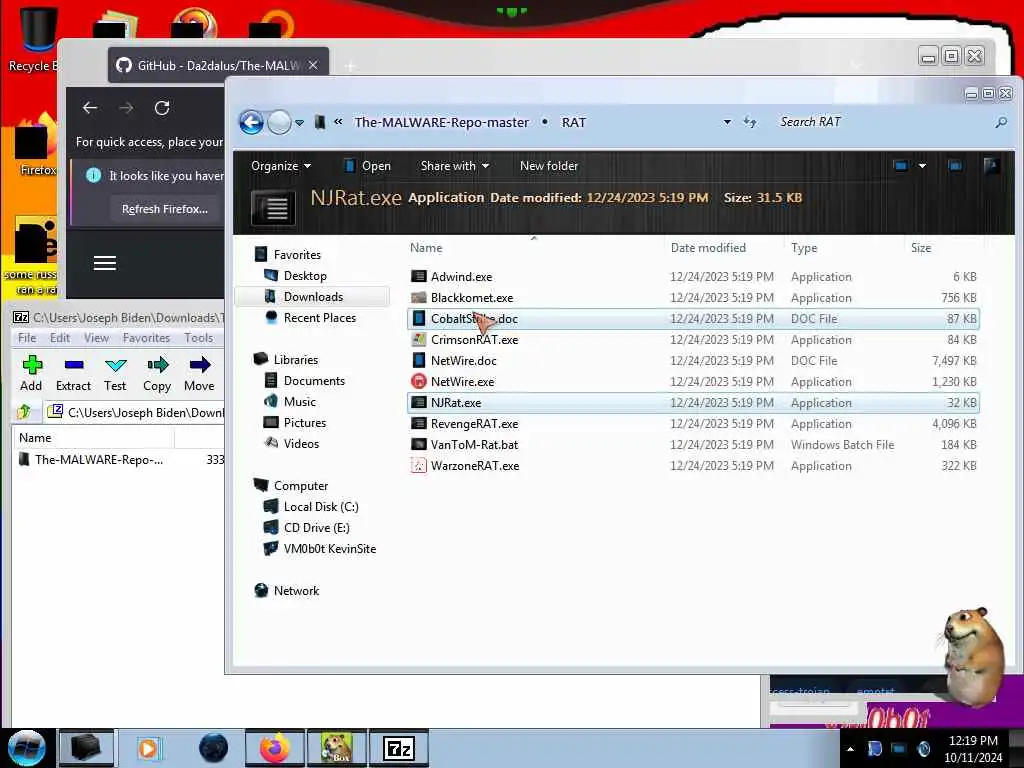Screen dimensions: 1024x768
Task: Open CD Drive (E:)
Action: [316, 528]
